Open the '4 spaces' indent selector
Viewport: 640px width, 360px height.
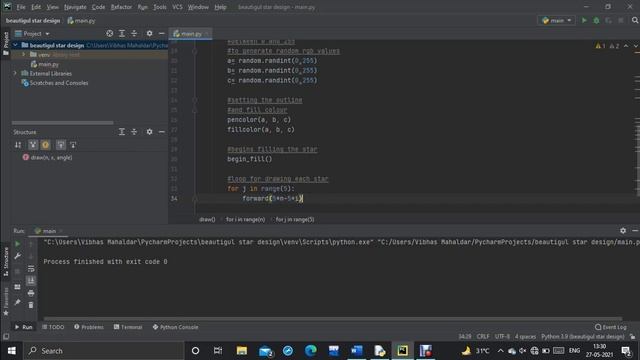pyautogui.click(x=525, y=337)
